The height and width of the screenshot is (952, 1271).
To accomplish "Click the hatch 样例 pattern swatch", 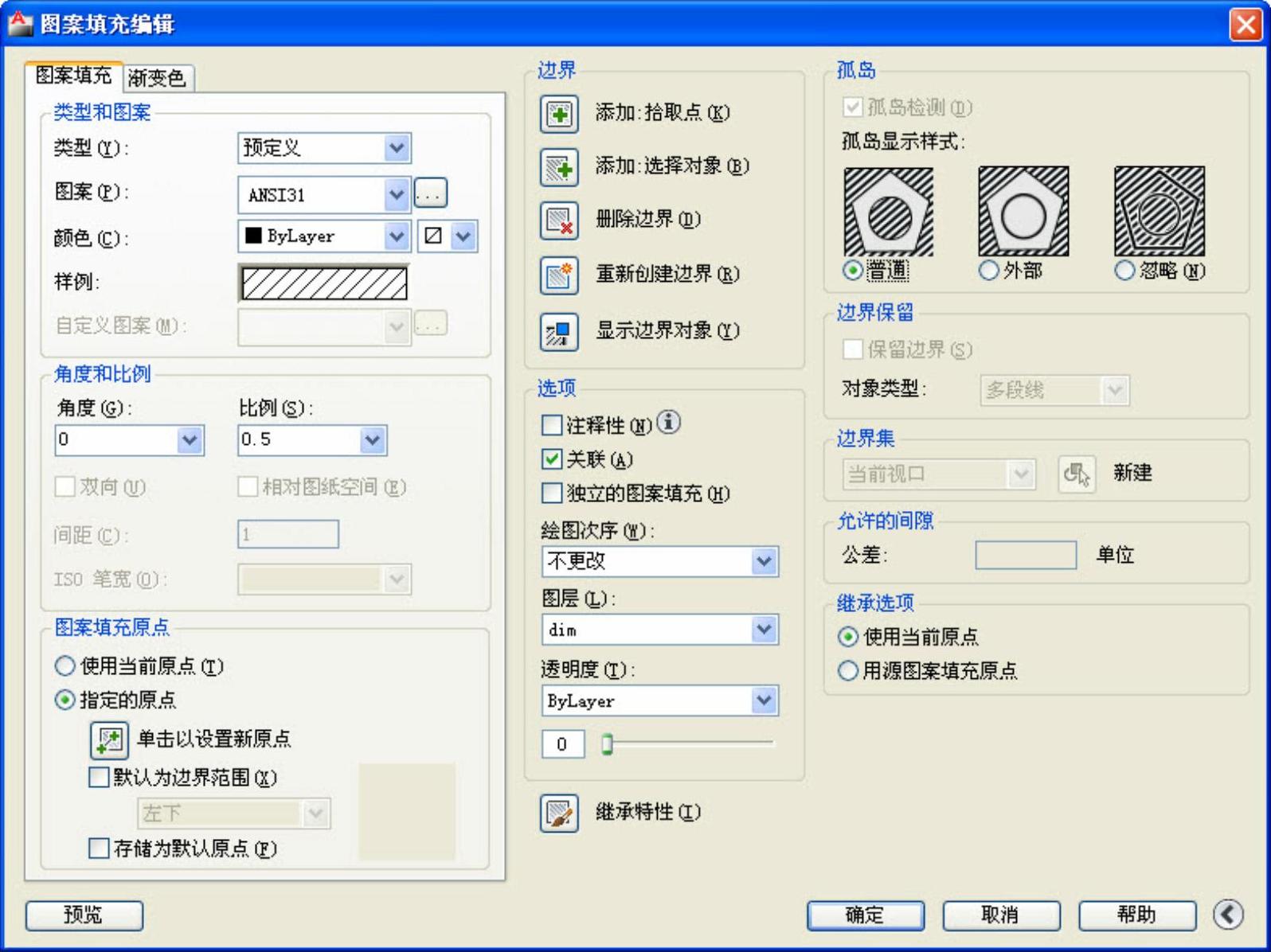I will click(324, 283).
